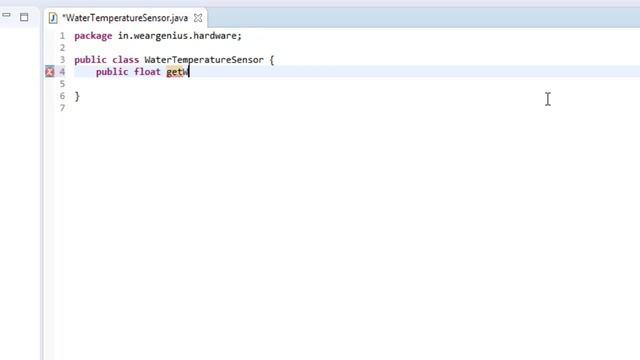Close the WaterTemperatureSensor.java tab
Image resolution: width=640 pixels, height=360 pixels.
tap(198, 18)
